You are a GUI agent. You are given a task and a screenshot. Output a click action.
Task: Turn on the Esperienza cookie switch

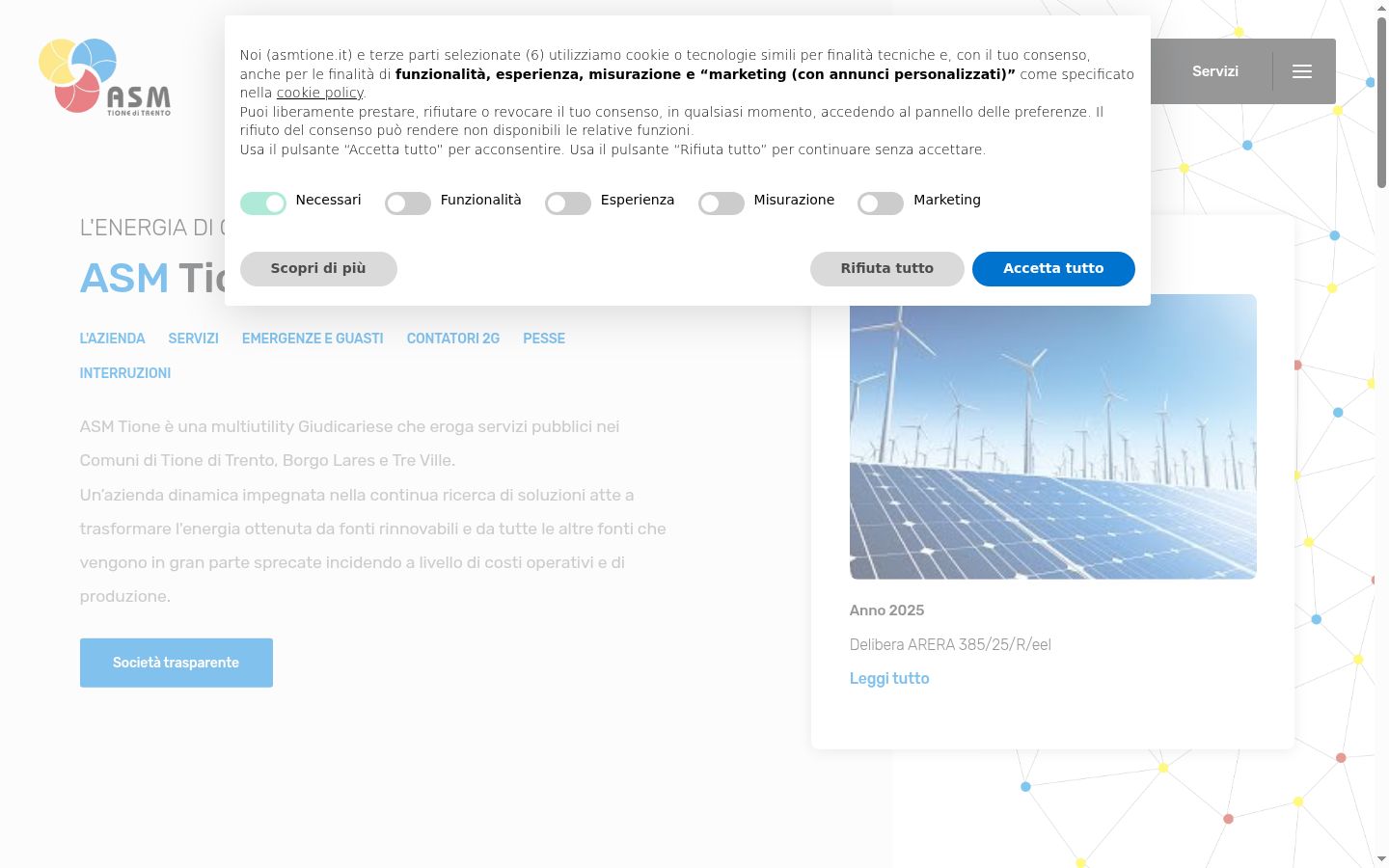(x=568, y=203)
